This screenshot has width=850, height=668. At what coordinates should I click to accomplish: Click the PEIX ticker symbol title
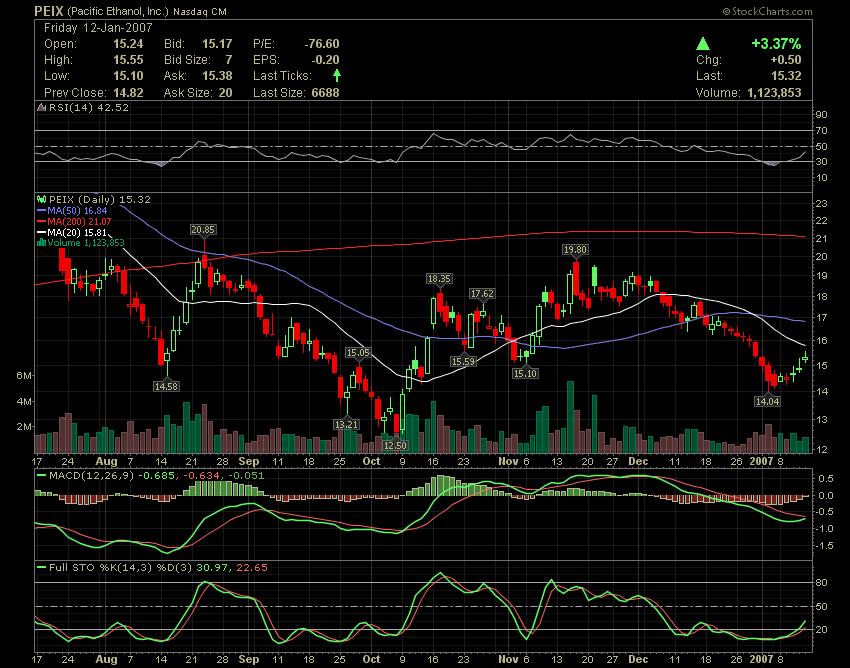49,11
